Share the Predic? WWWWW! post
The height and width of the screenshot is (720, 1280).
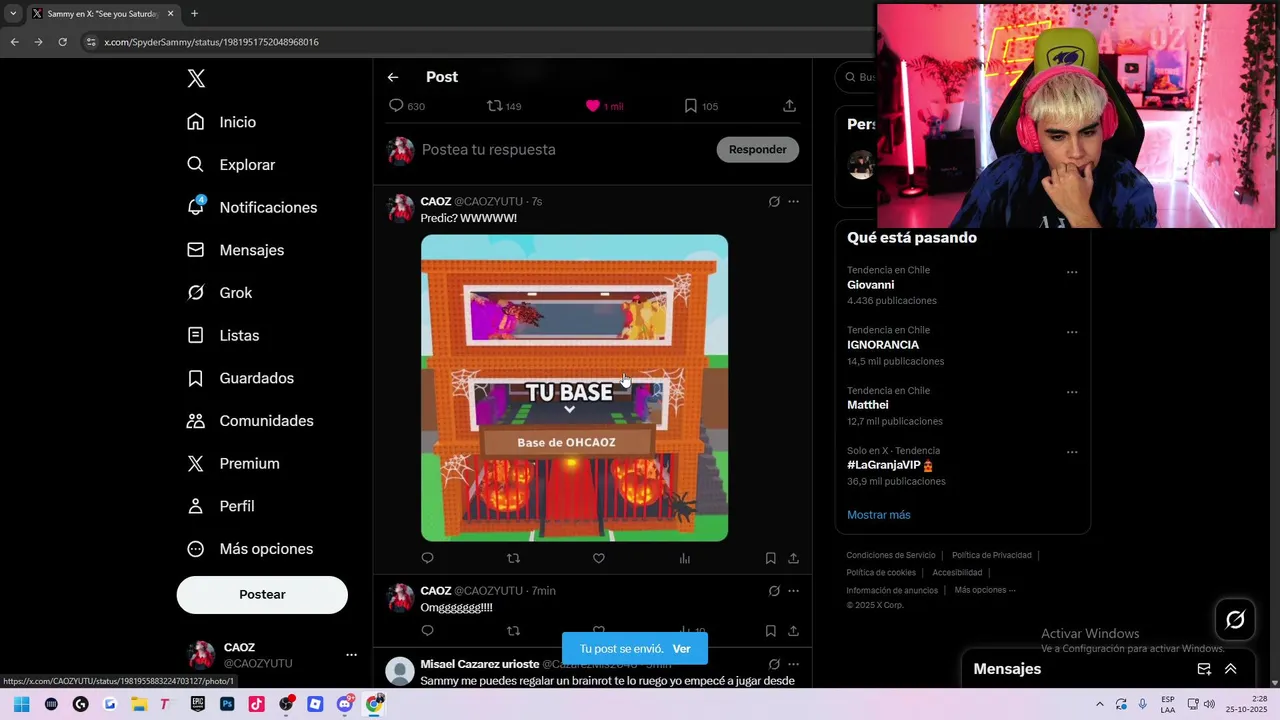pos(793,558)
